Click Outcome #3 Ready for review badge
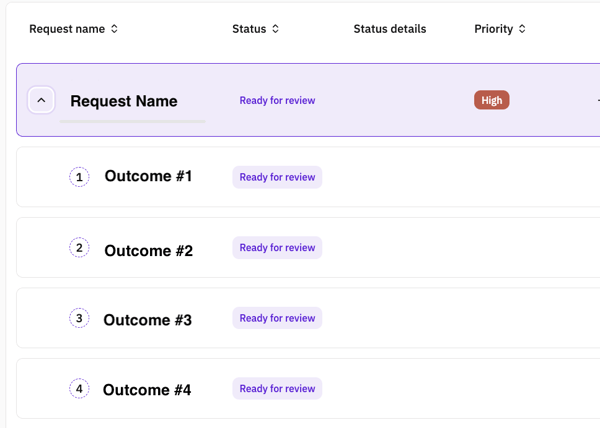Screen dimensions: 600x428 (277, 318)
